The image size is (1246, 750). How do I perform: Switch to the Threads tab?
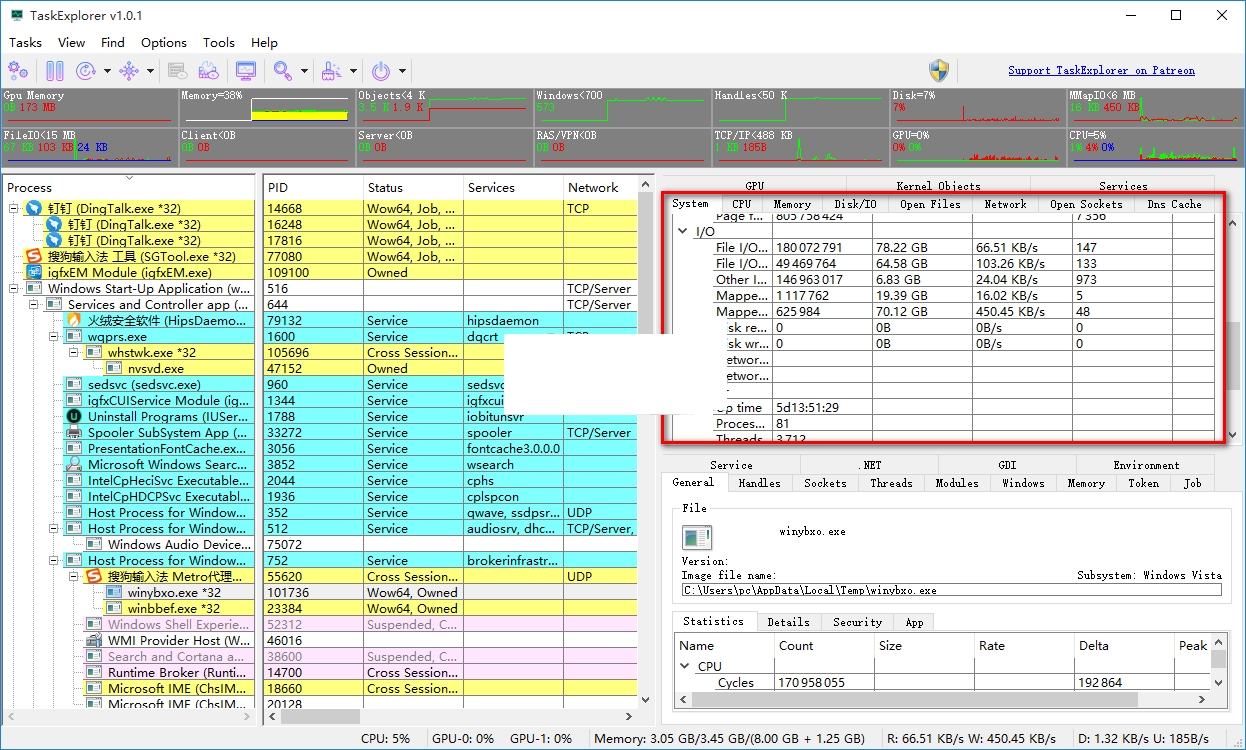(890, 483)
